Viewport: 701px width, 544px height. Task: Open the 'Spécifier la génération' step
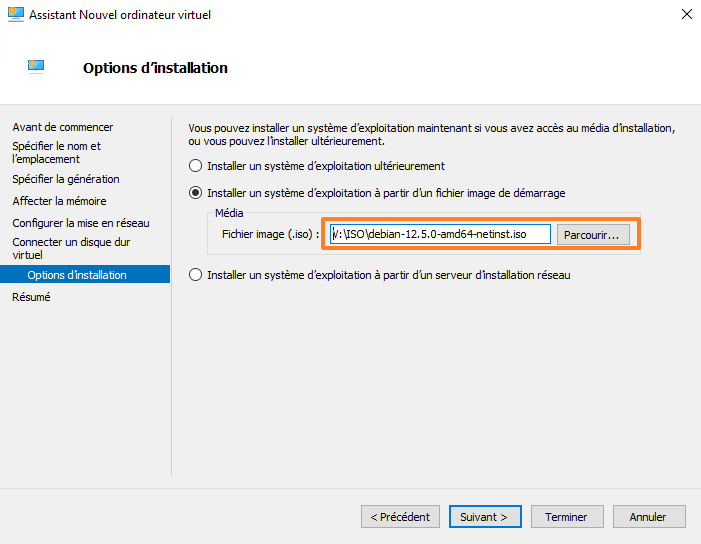point(65,179)
